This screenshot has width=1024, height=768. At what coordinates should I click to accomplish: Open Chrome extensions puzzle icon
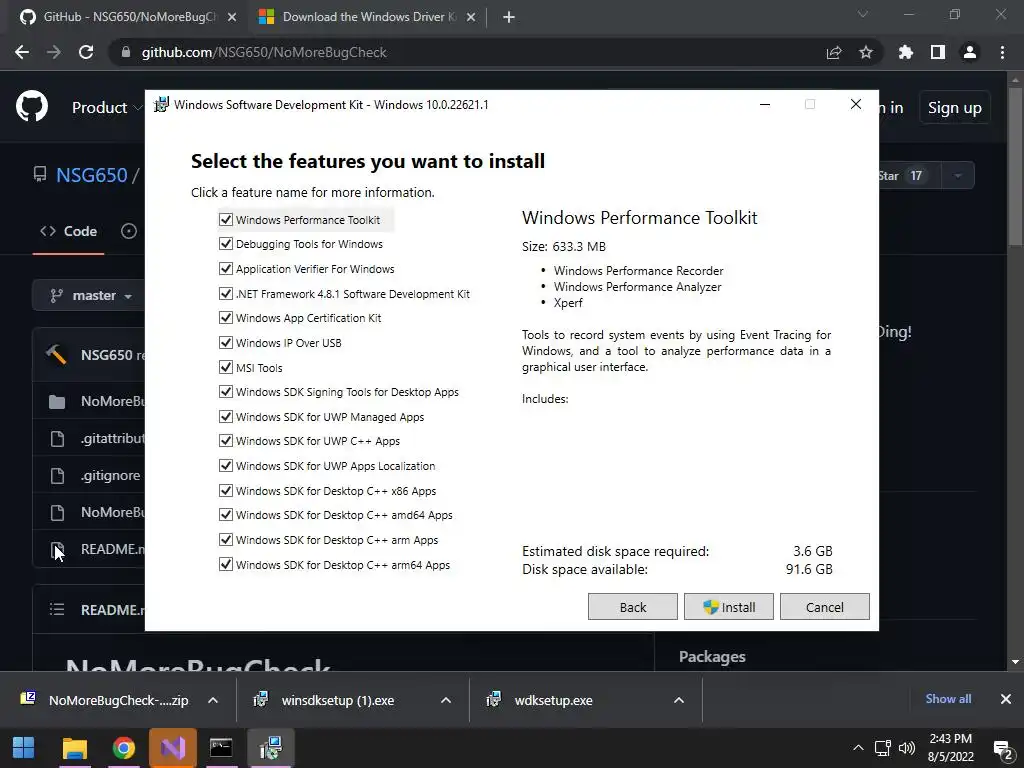click(906, 52)
